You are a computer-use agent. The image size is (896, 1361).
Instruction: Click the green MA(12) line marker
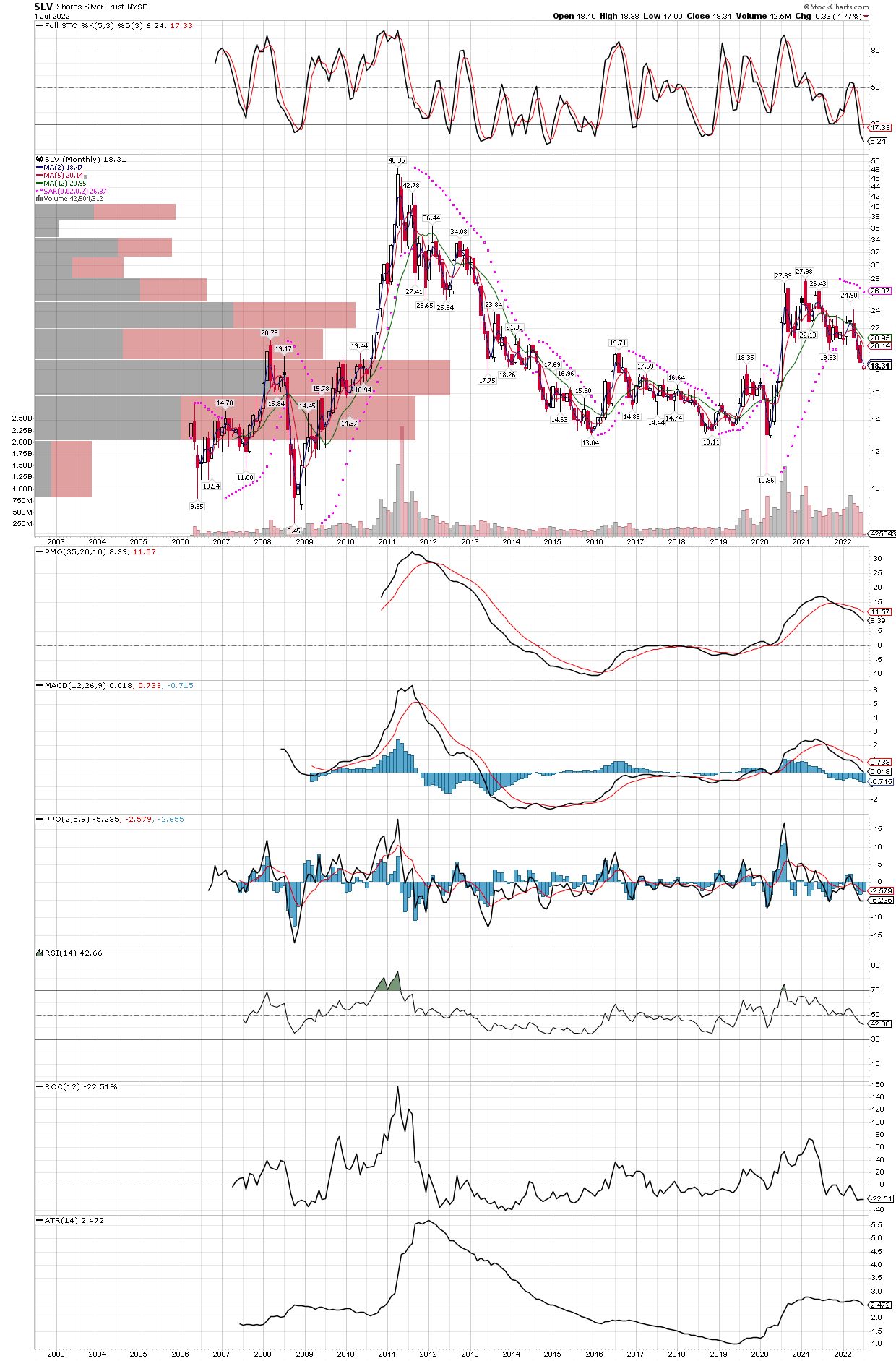coord(39,183)
